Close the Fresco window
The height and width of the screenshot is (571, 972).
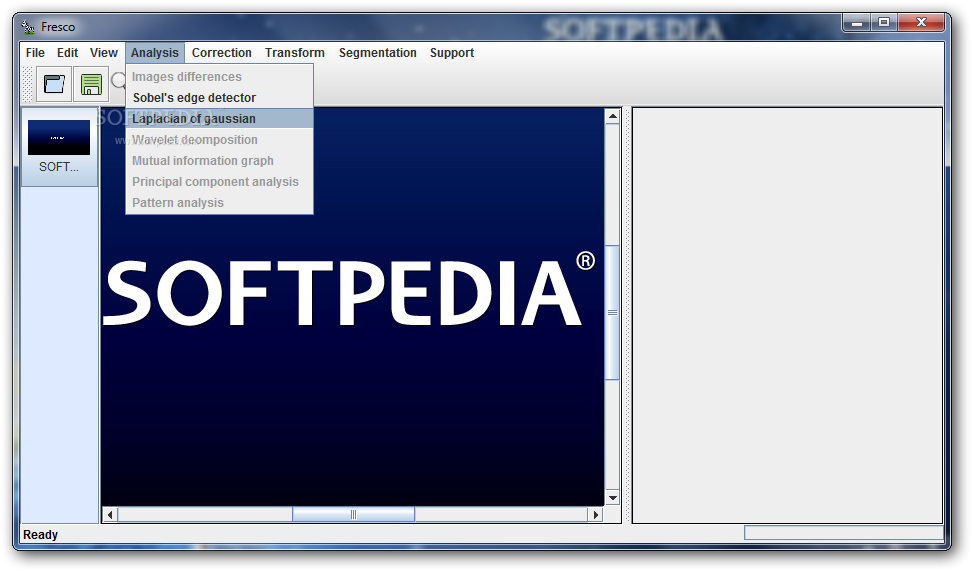coord(921,23)
